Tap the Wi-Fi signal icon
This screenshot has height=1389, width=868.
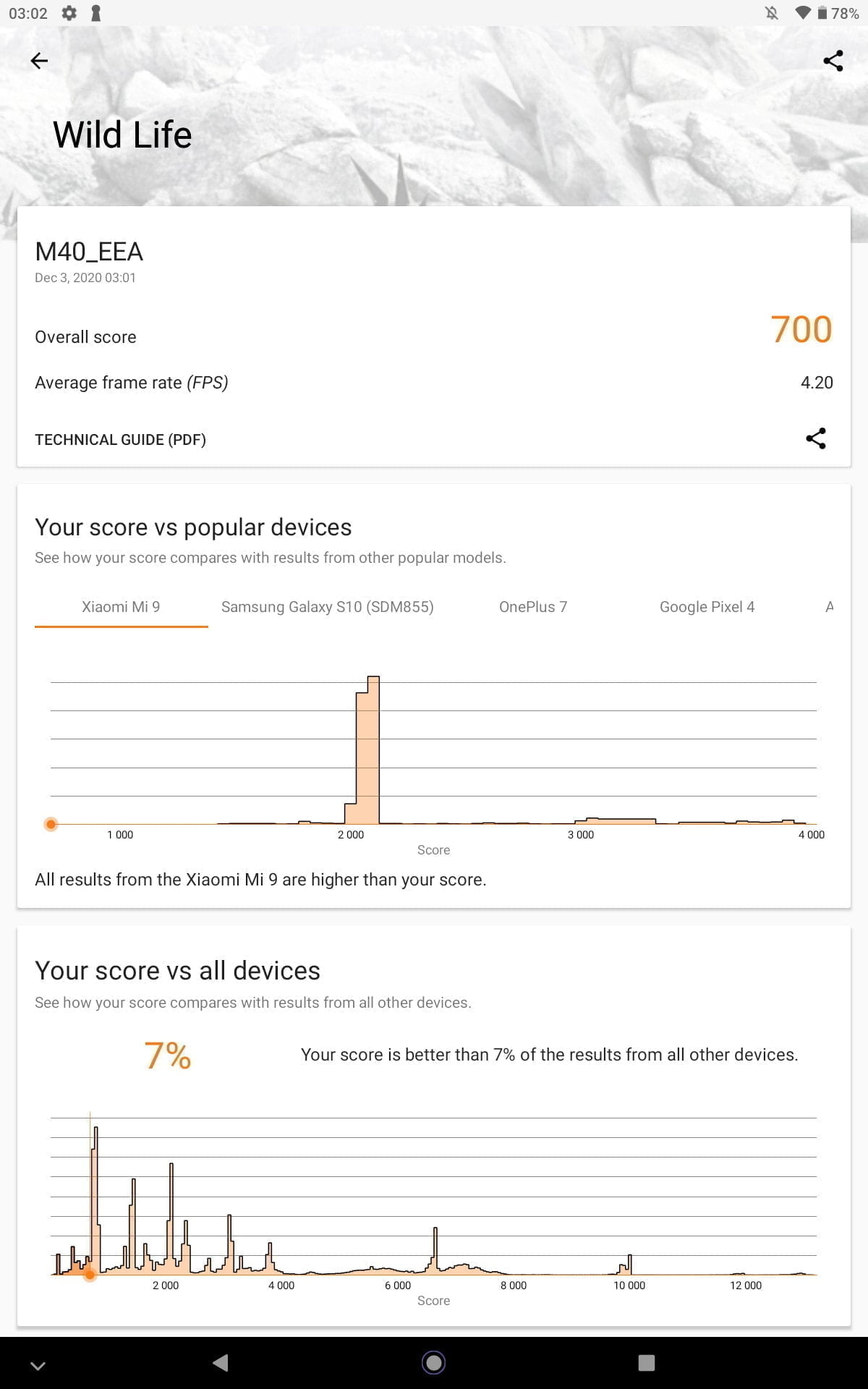802,13
